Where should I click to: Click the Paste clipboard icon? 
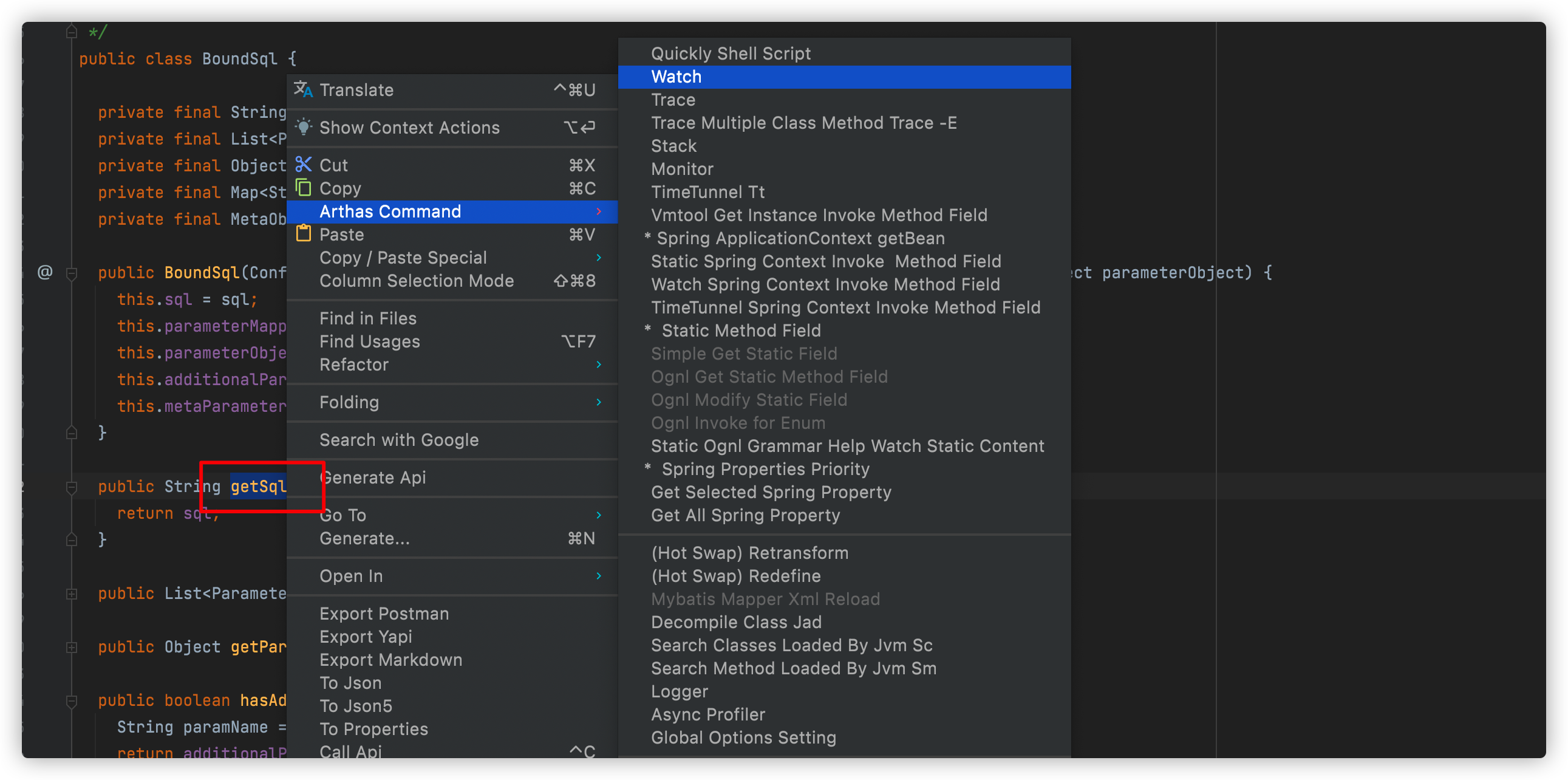pos(302,234)
